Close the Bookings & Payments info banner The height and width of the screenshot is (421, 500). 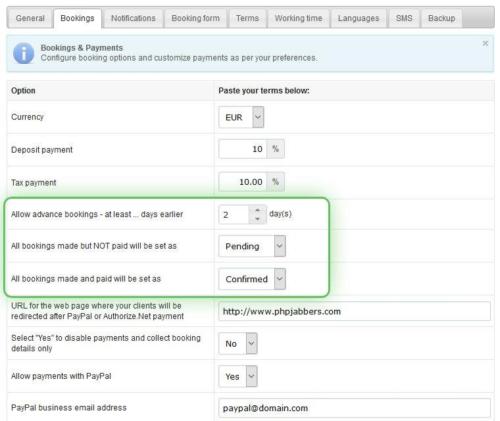click(485, 43)
